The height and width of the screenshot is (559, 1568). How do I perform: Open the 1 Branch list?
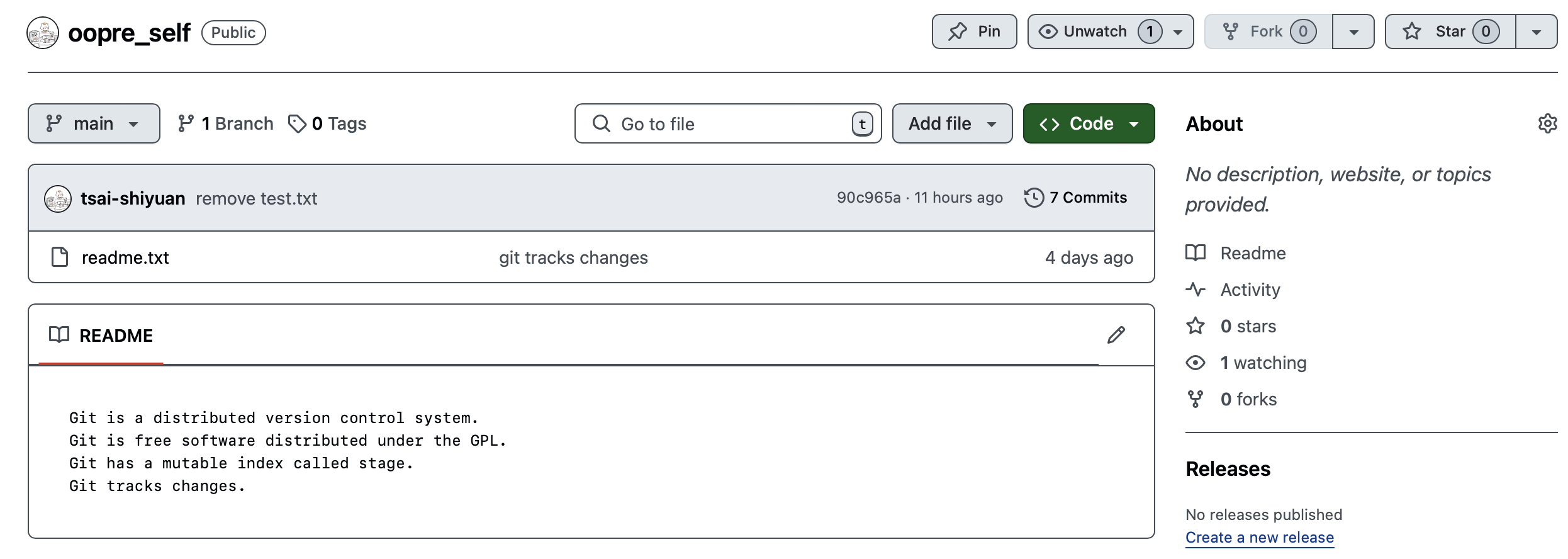click(x=226, y=123)
